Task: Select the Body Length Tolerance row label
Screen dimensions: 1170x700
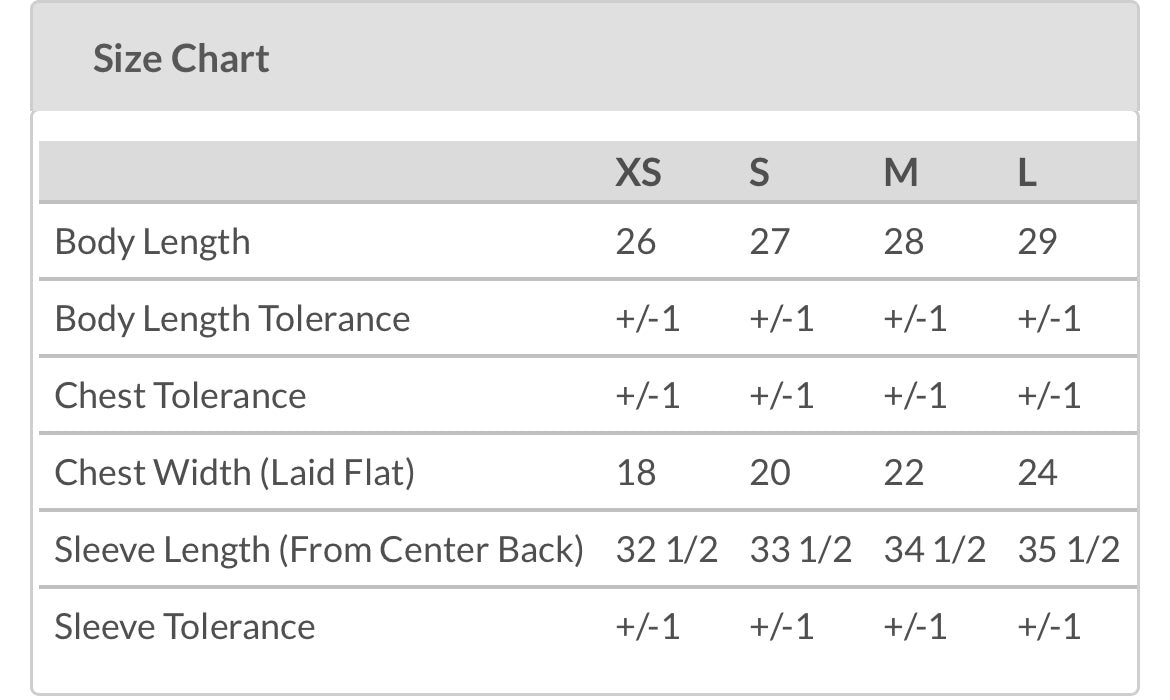Action: coord(232,319)
